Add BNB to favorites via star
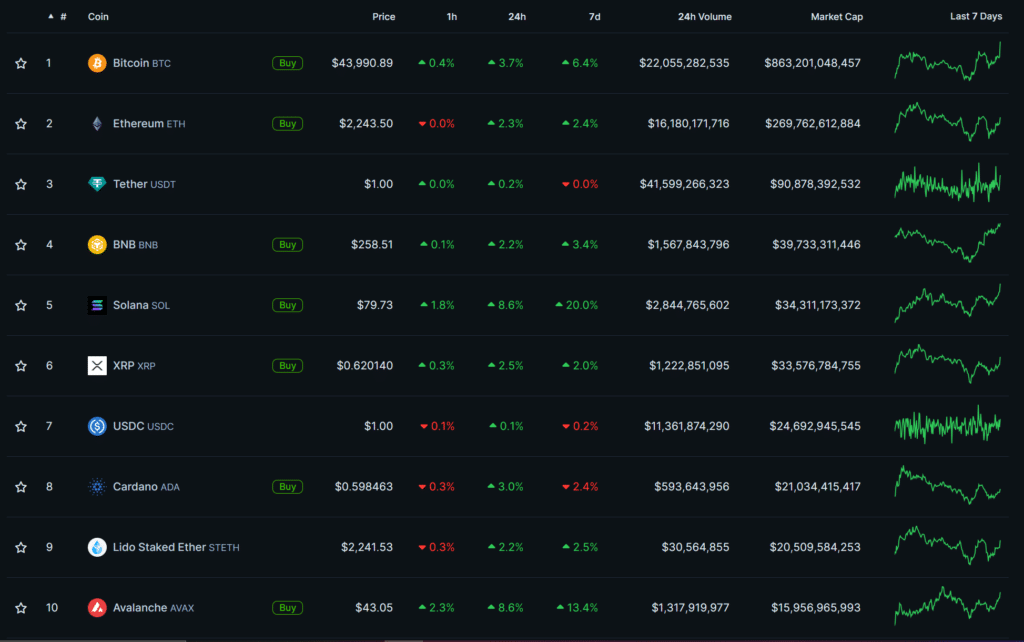 [x=21, y=245]
